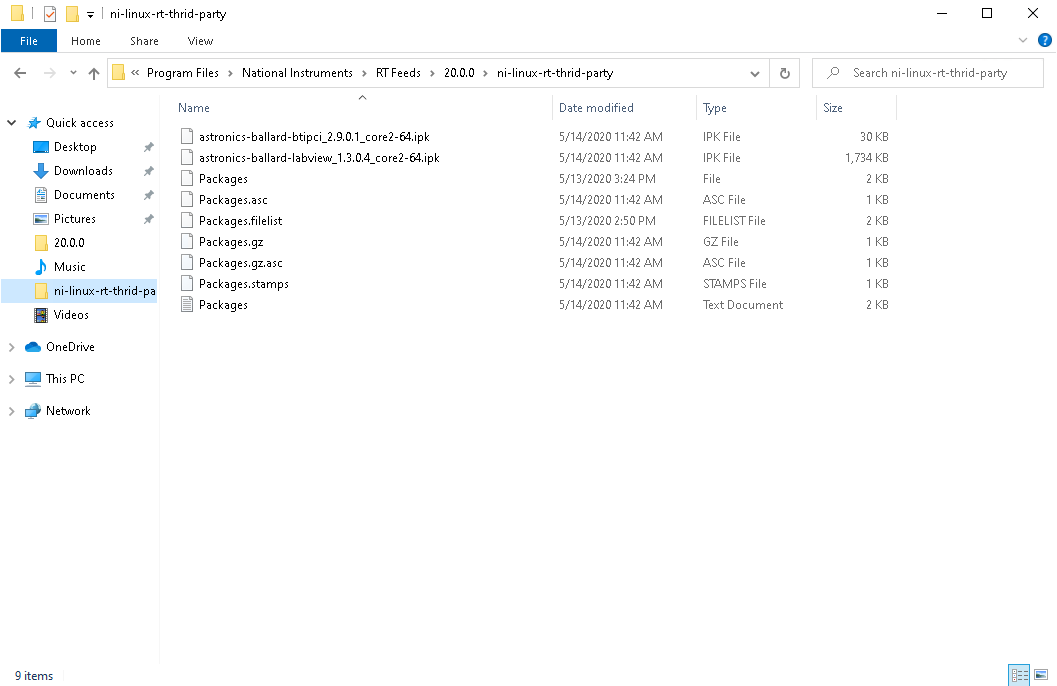Open the File menu
The height and width of the screenshot is (686, 1057).
29,41
